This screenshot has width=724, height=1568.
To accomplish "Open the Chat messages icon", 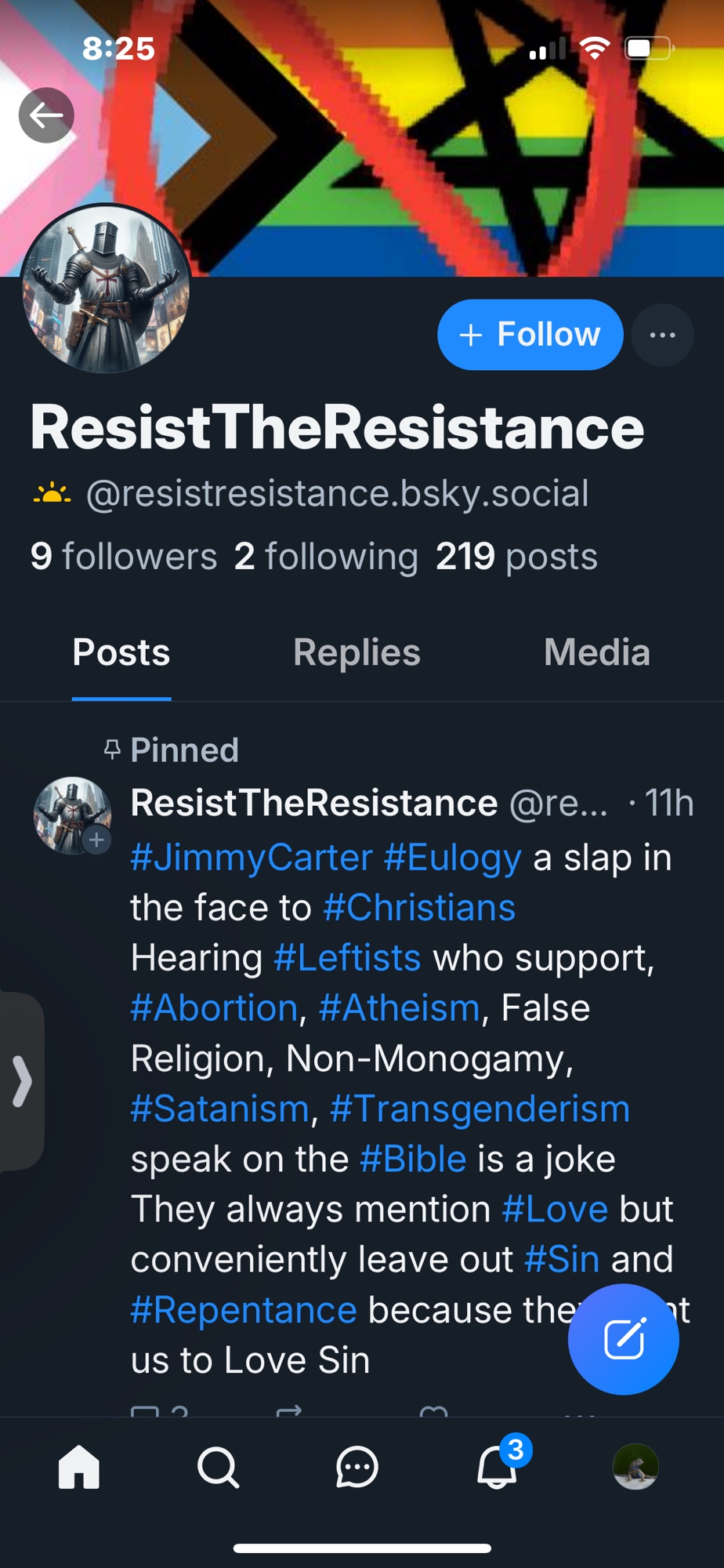I will click(x=357, y=1467).
